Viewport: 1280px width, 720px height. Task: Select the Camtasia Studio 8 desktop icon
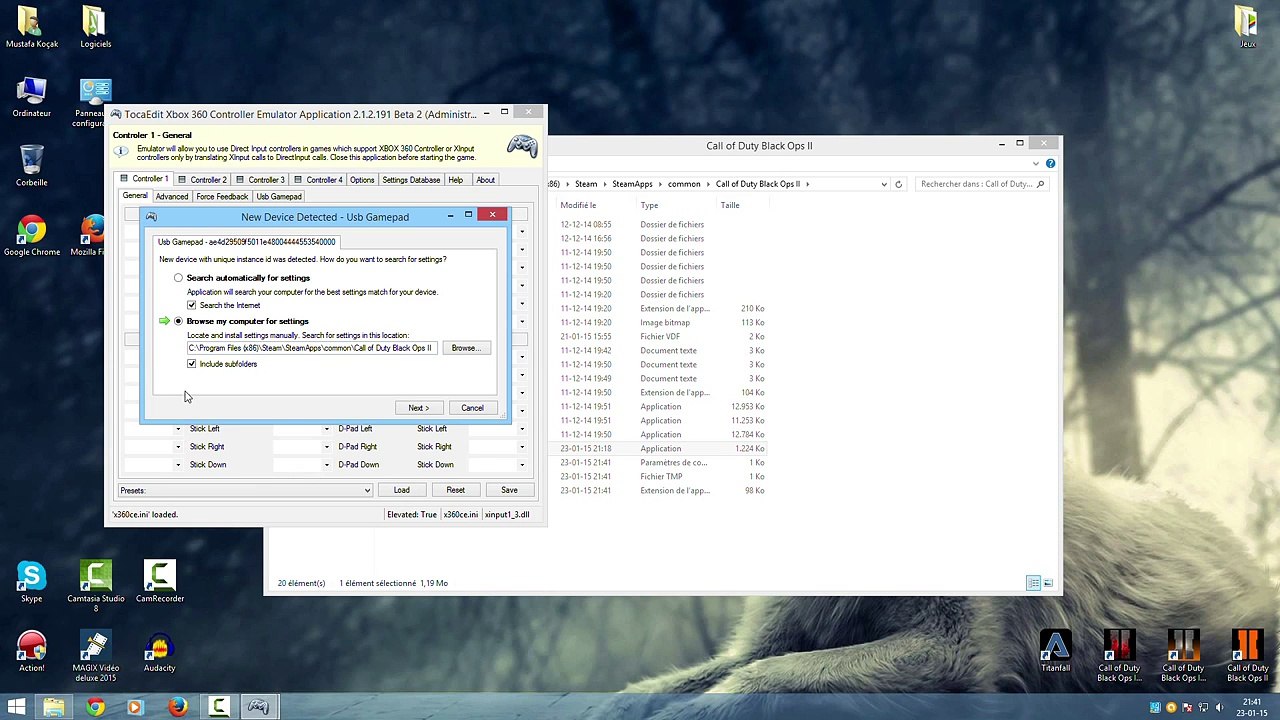[95, 587]
